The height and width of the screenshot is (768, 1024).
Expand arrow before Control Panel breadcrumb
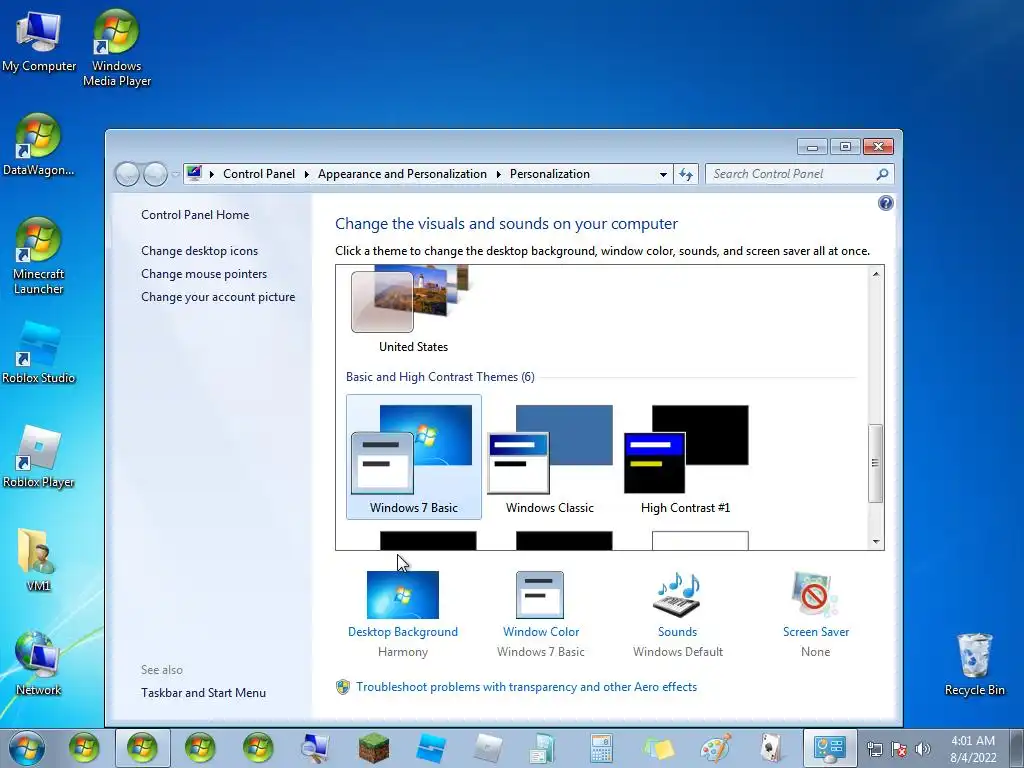pos(212,174)
